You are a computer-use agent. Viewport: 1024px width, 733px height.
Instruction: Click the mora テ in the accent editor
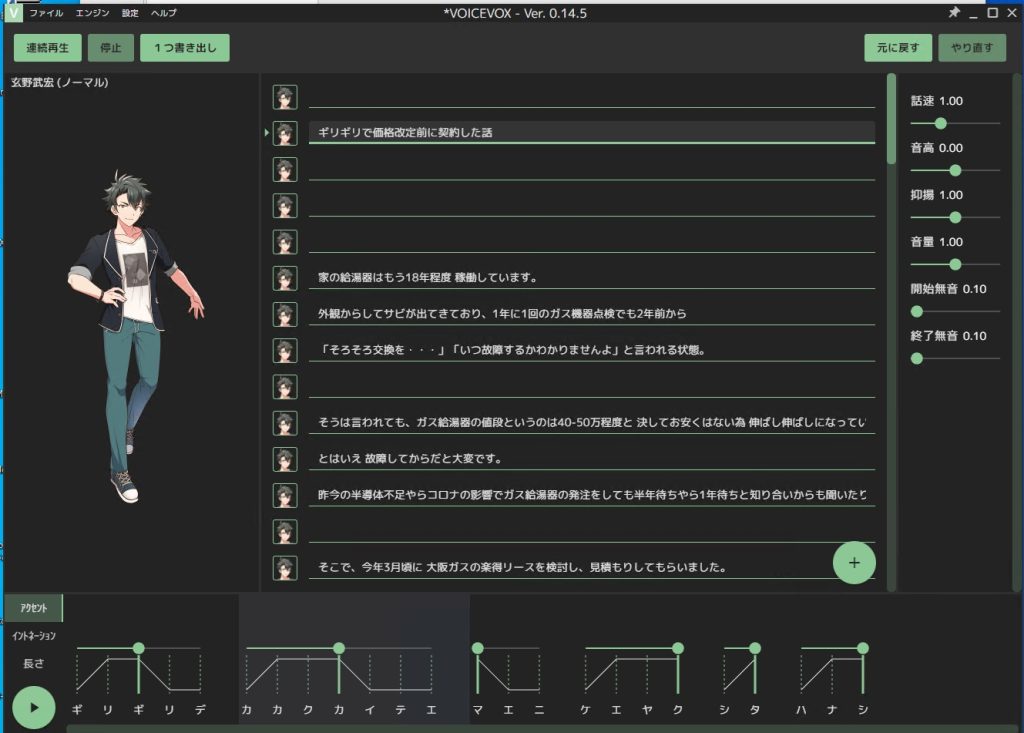[x=400, y=709]
